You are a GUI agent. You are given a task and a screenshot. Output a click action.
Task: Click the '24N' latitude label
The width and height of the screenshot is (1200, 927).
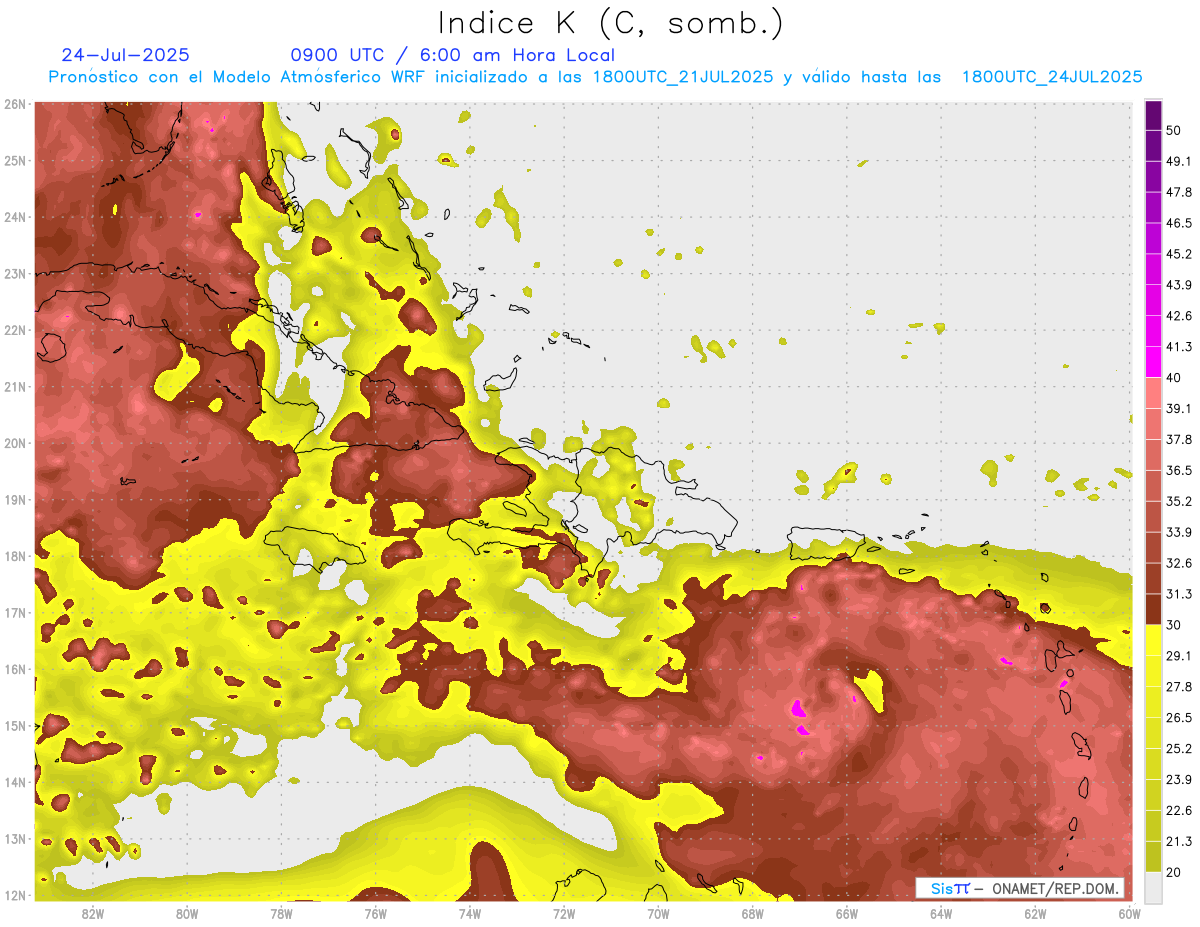[15, 217]
